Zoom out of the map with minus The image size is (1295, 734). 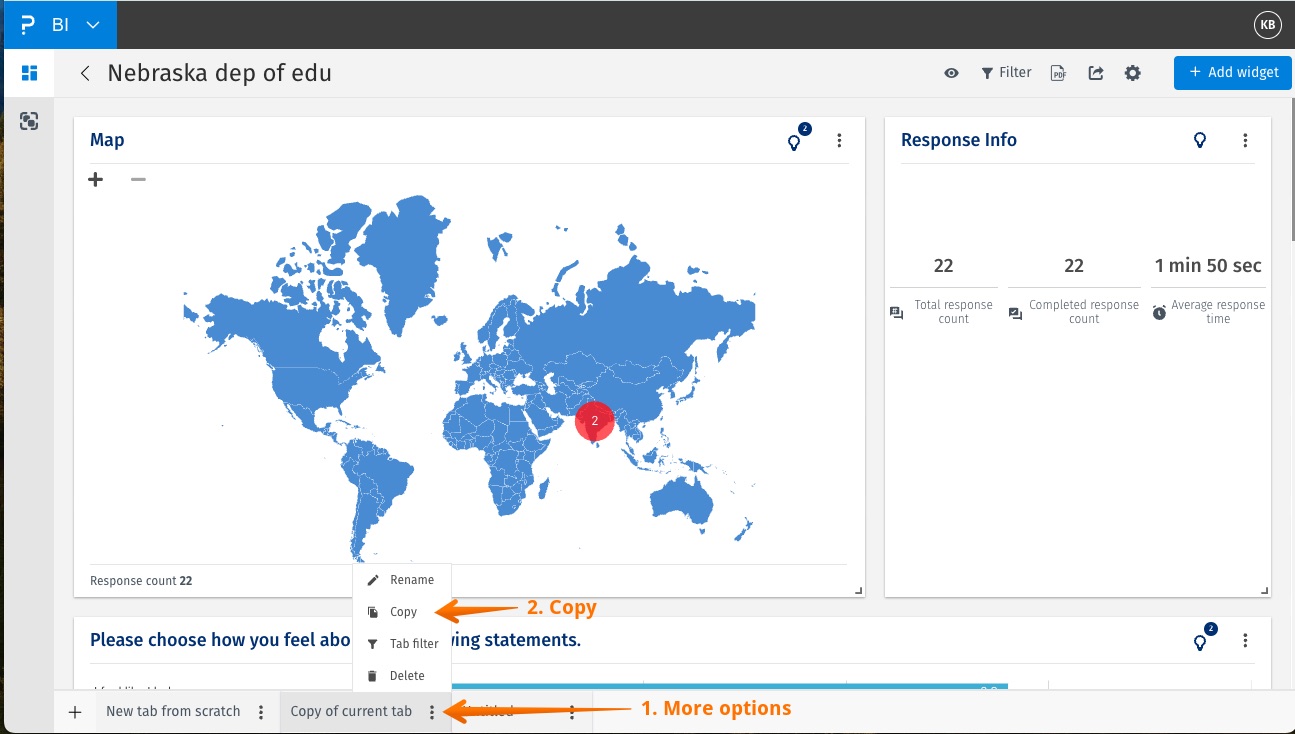tap(138, 180)
